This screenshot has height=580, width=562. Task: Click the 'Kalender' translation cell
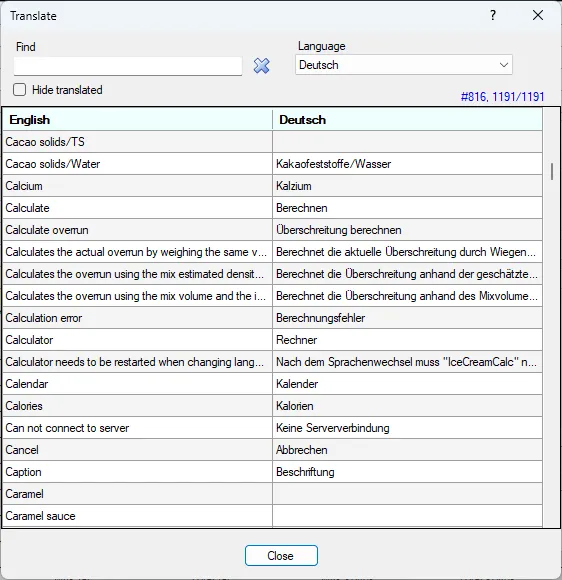pyautogui.click(x=407, y=384)
